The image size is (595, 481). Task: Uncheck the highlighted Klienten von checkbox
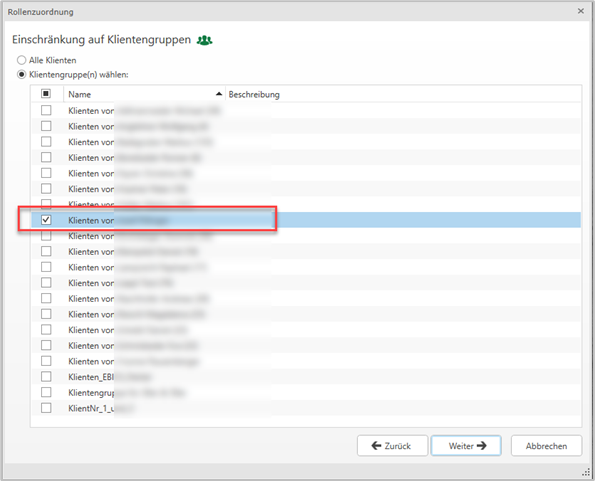[x=46, y=220]
